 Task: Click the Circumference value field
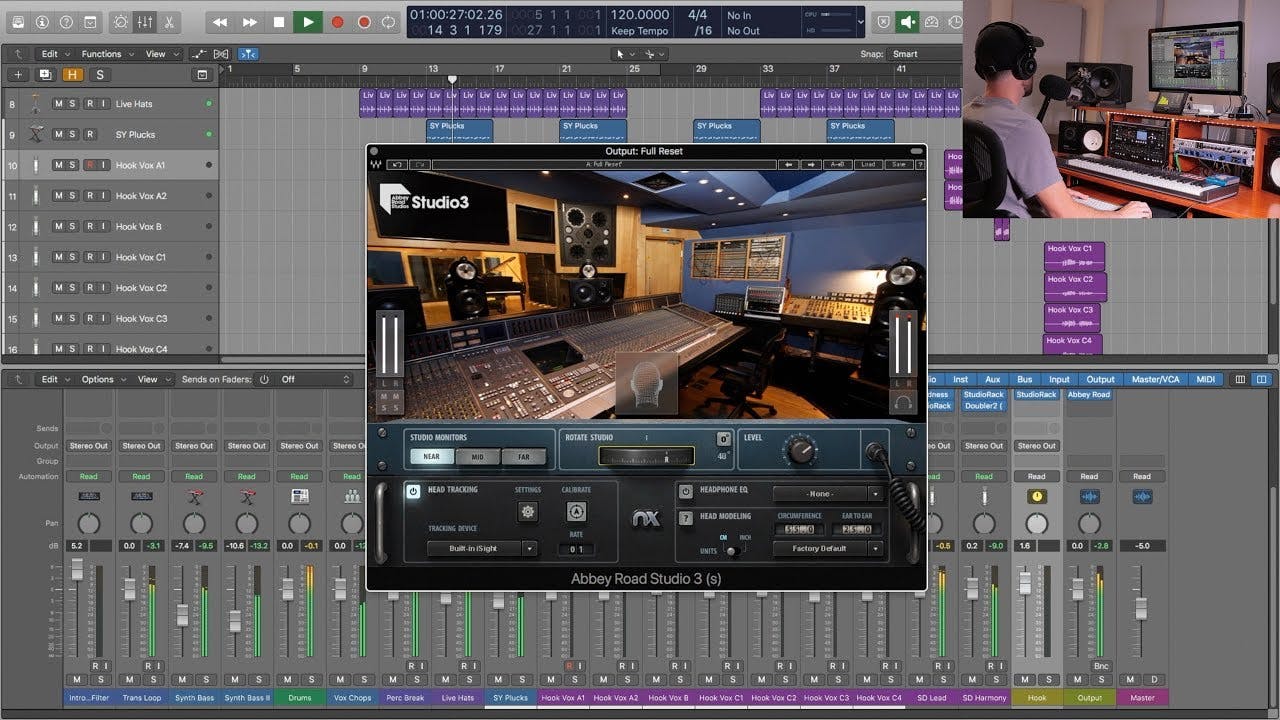pos(798,529)
